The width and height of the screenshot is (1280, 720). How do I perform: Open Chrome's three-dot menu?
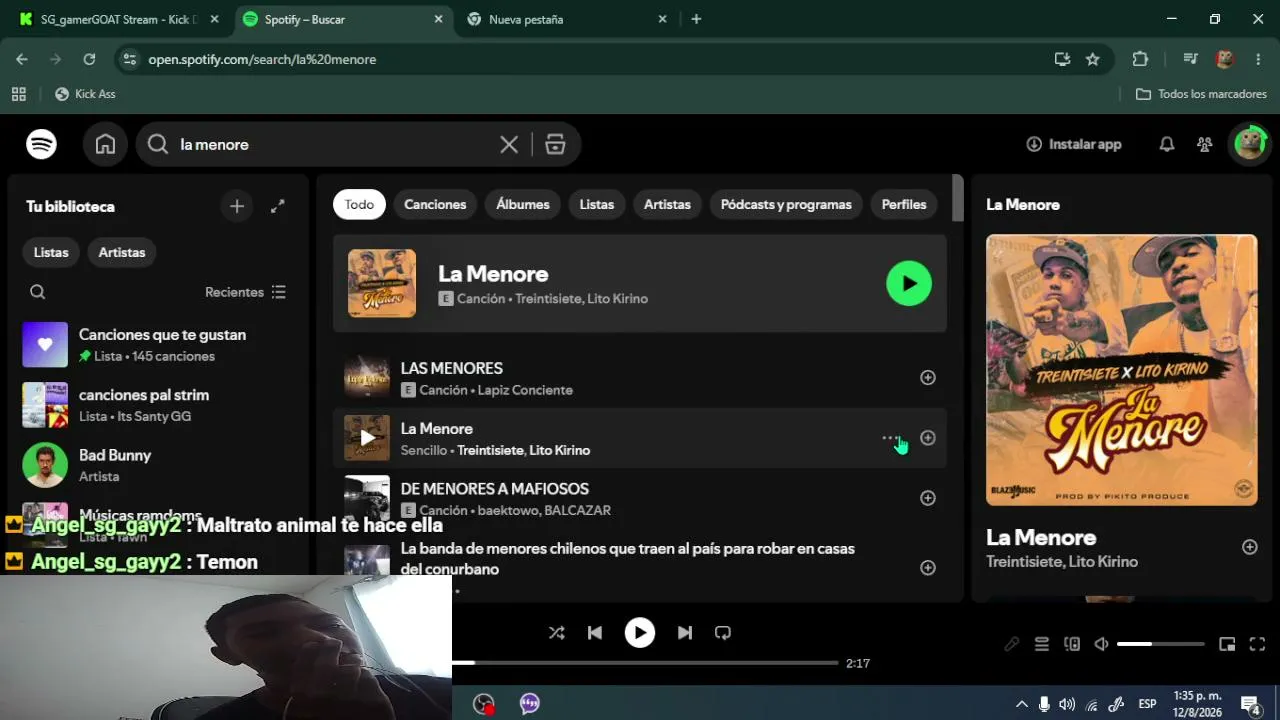click(1257, 59)
